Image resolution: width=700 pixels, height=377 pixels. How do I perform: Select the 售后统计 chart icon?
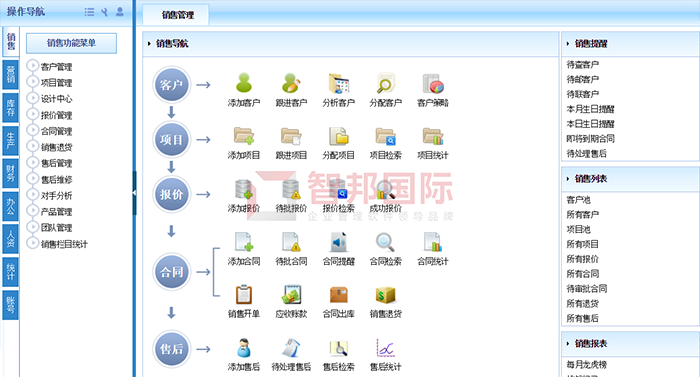385,348
